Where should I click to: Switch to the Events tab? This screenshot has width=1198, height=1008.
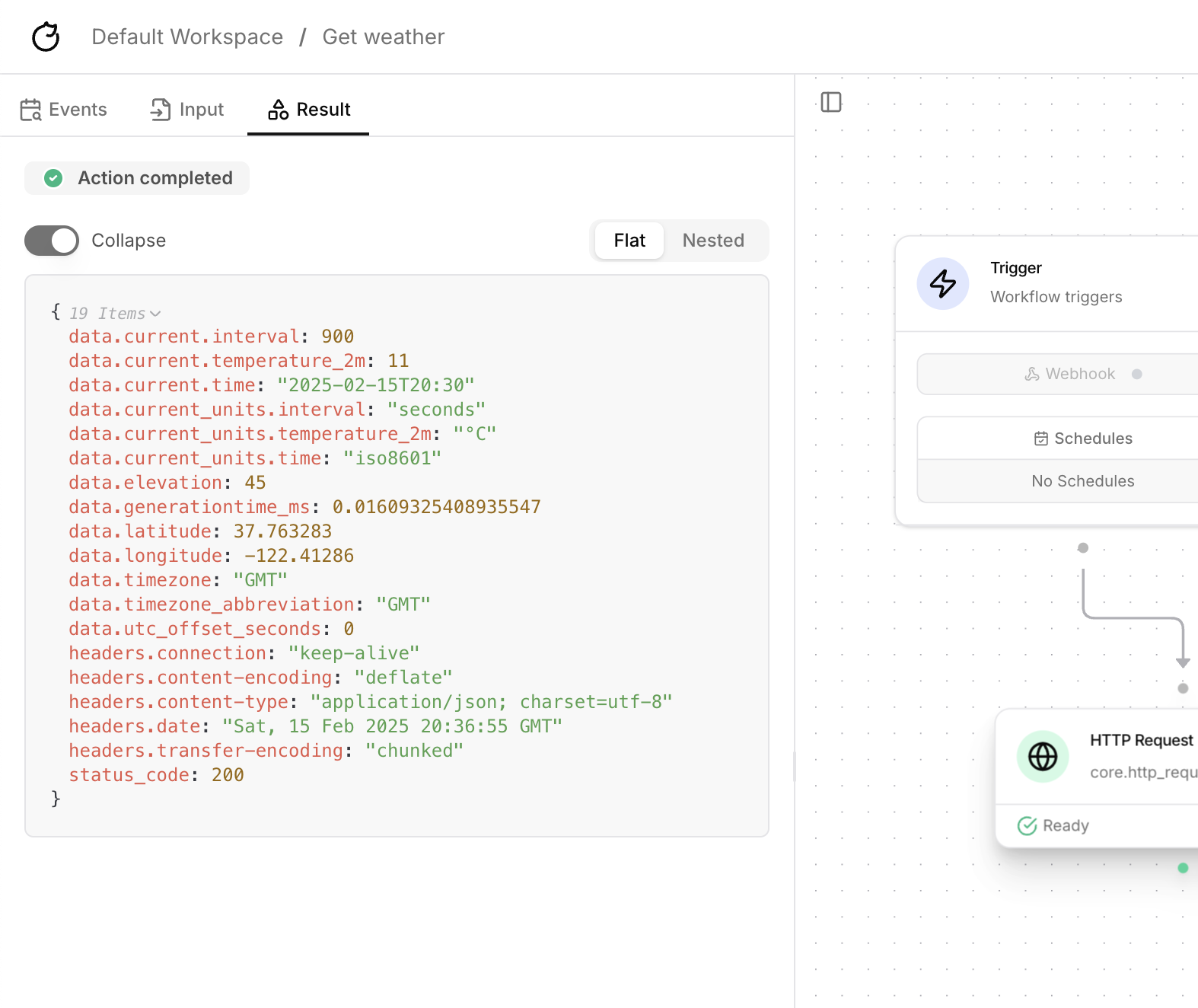tap(64, 110)
